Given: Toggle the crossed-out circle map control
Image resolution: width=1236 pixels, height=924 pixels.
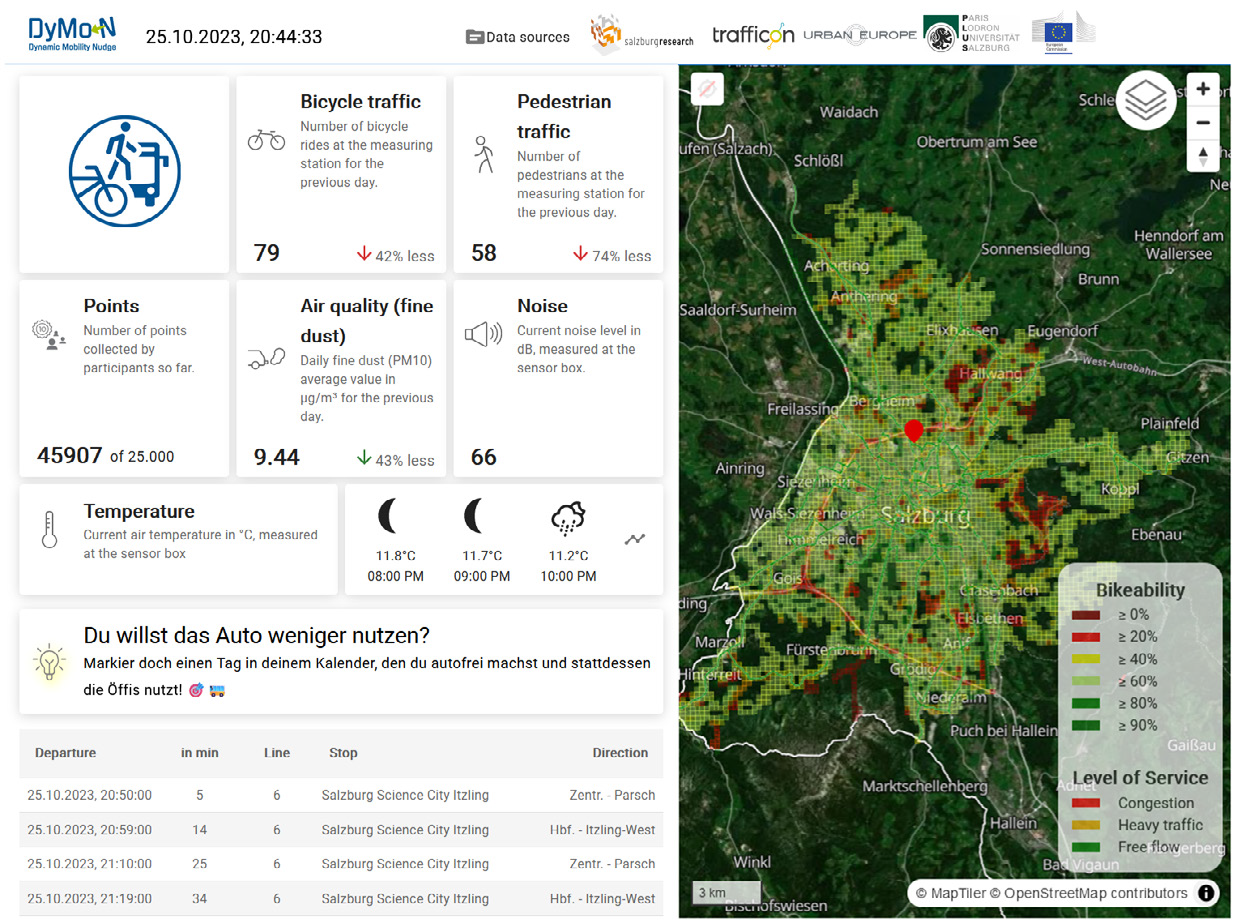Looking at the screenshot, I should [x=707, y=89].
